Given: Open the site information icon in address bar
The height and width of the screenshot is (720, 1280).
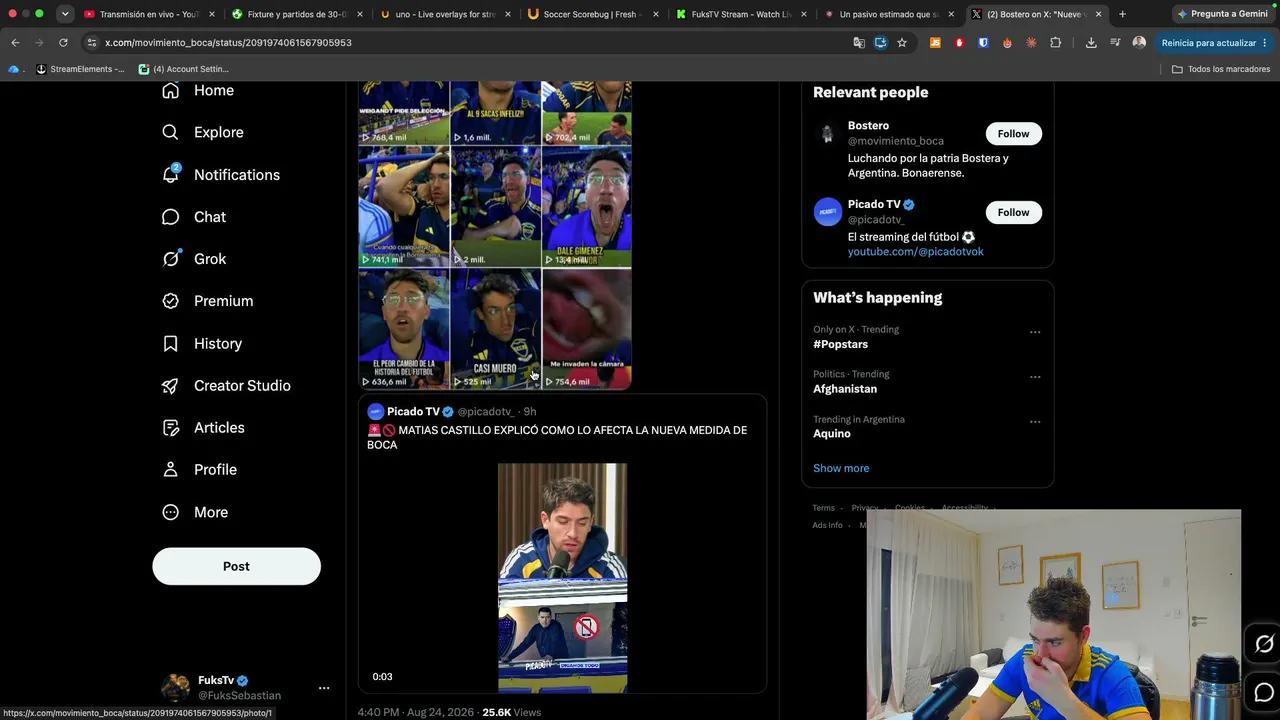Looking at the screenshot, I should pyautogui.click(x=92, y=43).
